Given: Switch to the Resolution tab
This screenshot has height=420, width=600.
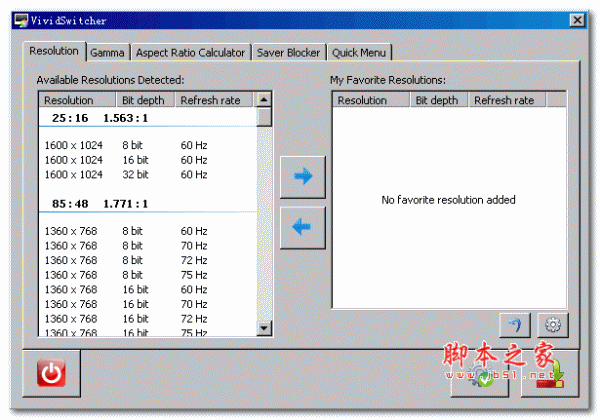Looking at the screenshot, I should click(54, 51).
